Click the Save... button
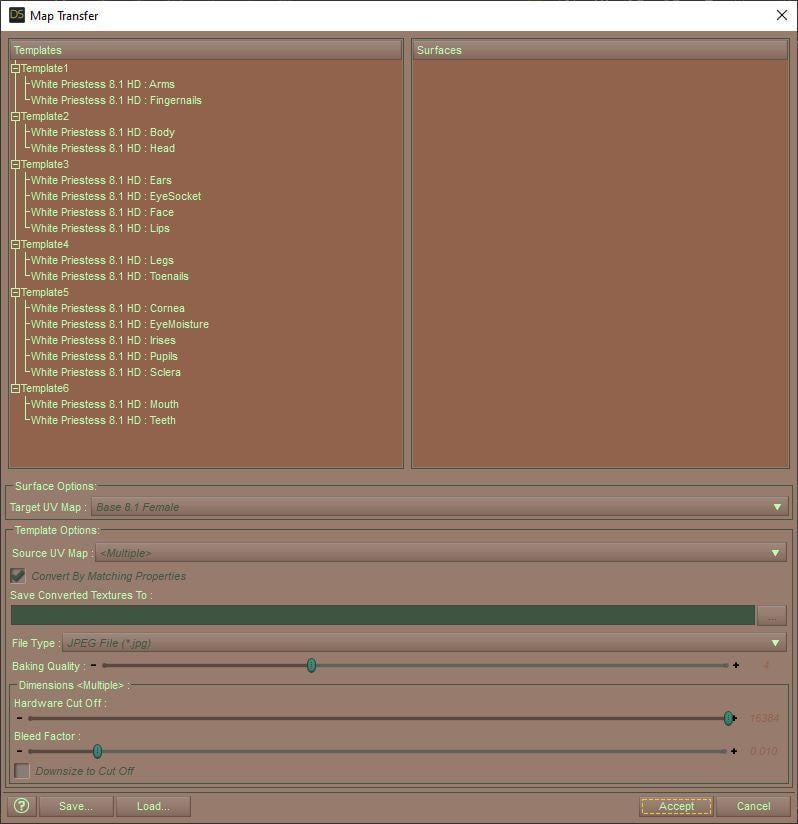 coord(76,806)
